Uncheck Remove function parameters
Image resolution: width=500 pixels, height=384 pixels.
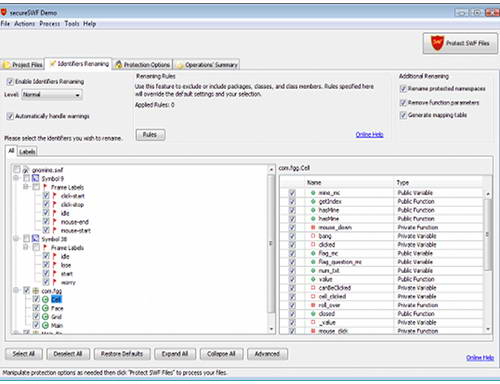tap(403, 102)
